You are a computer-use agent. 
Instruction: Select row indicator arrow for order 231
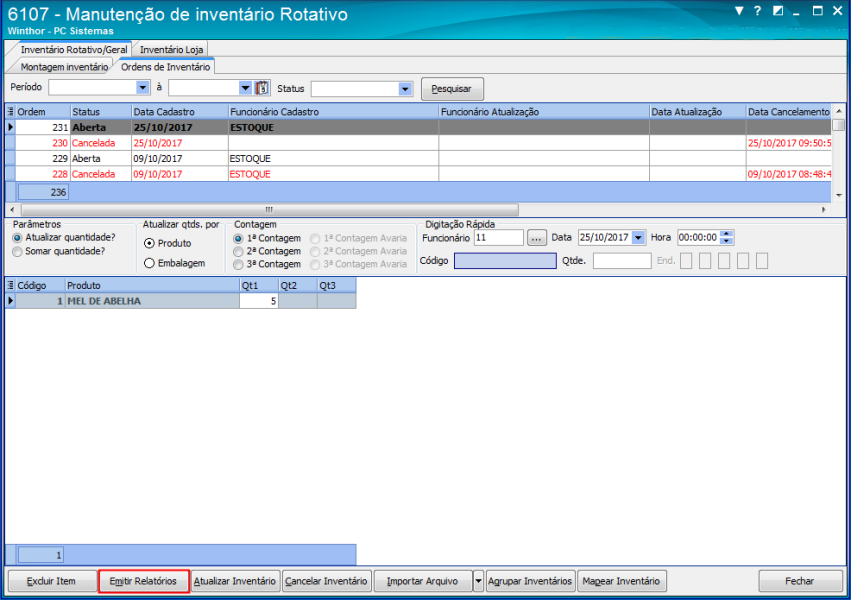(10, 127)
